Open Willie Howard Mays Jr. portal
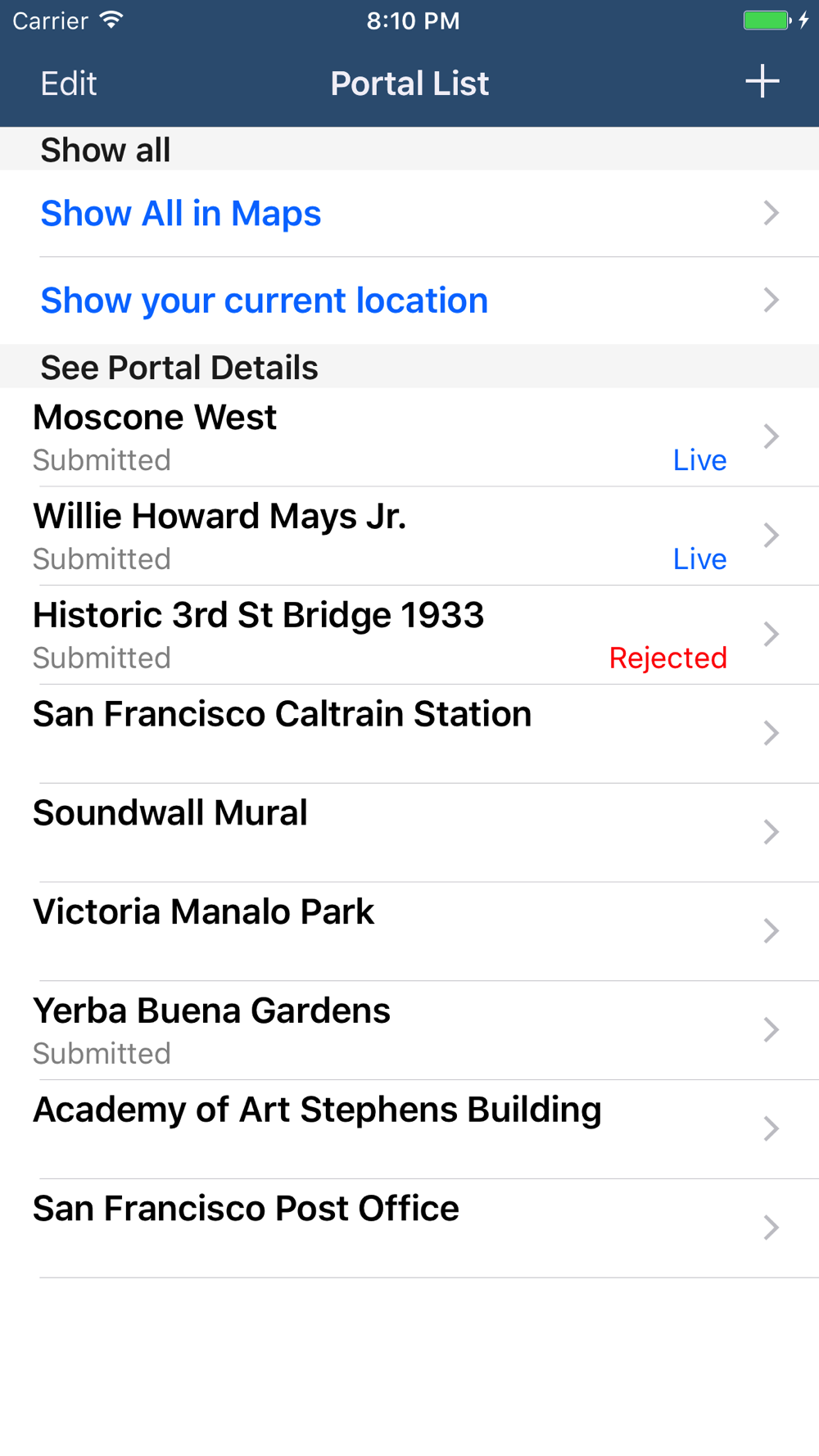Viewport: 819px width, 1456px height. click(x=219, y=517)
